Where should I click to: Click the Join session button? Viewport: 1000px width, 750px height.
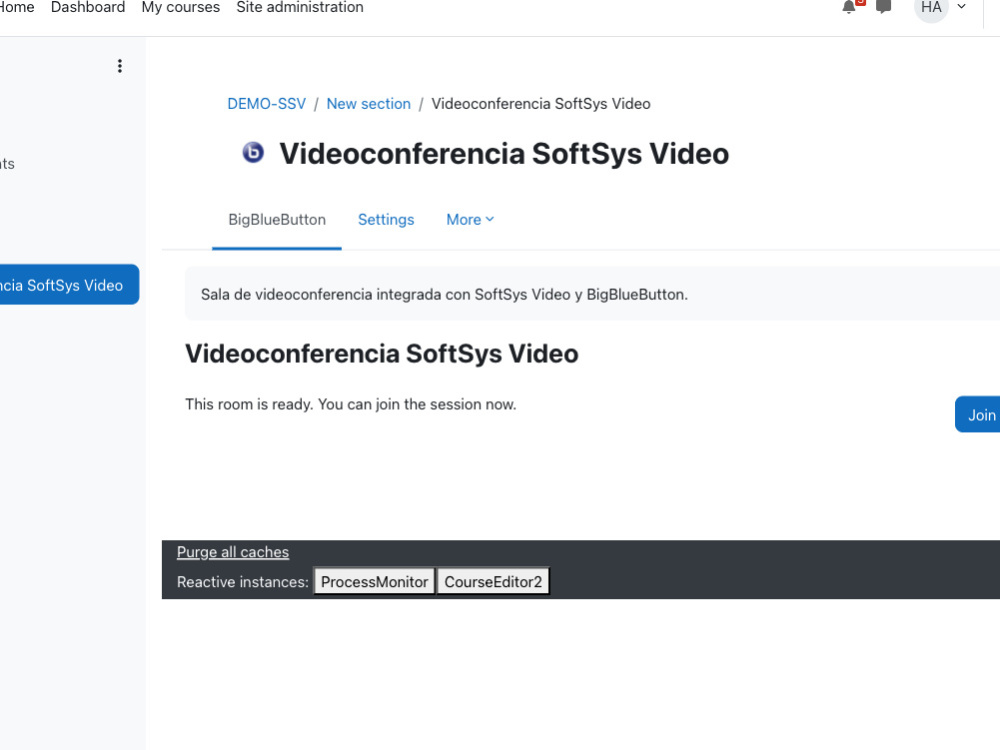[978, 415]
